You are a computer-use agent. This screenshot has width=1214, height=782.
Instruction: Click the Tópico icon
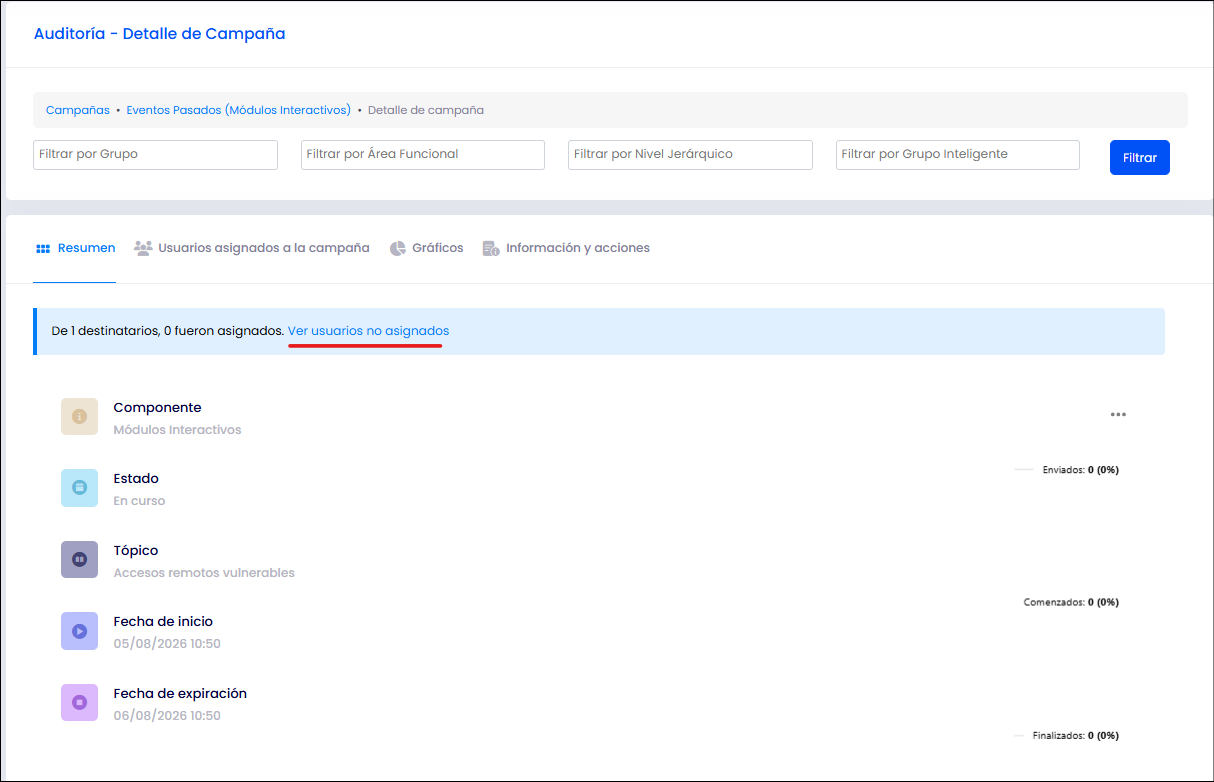79,559
